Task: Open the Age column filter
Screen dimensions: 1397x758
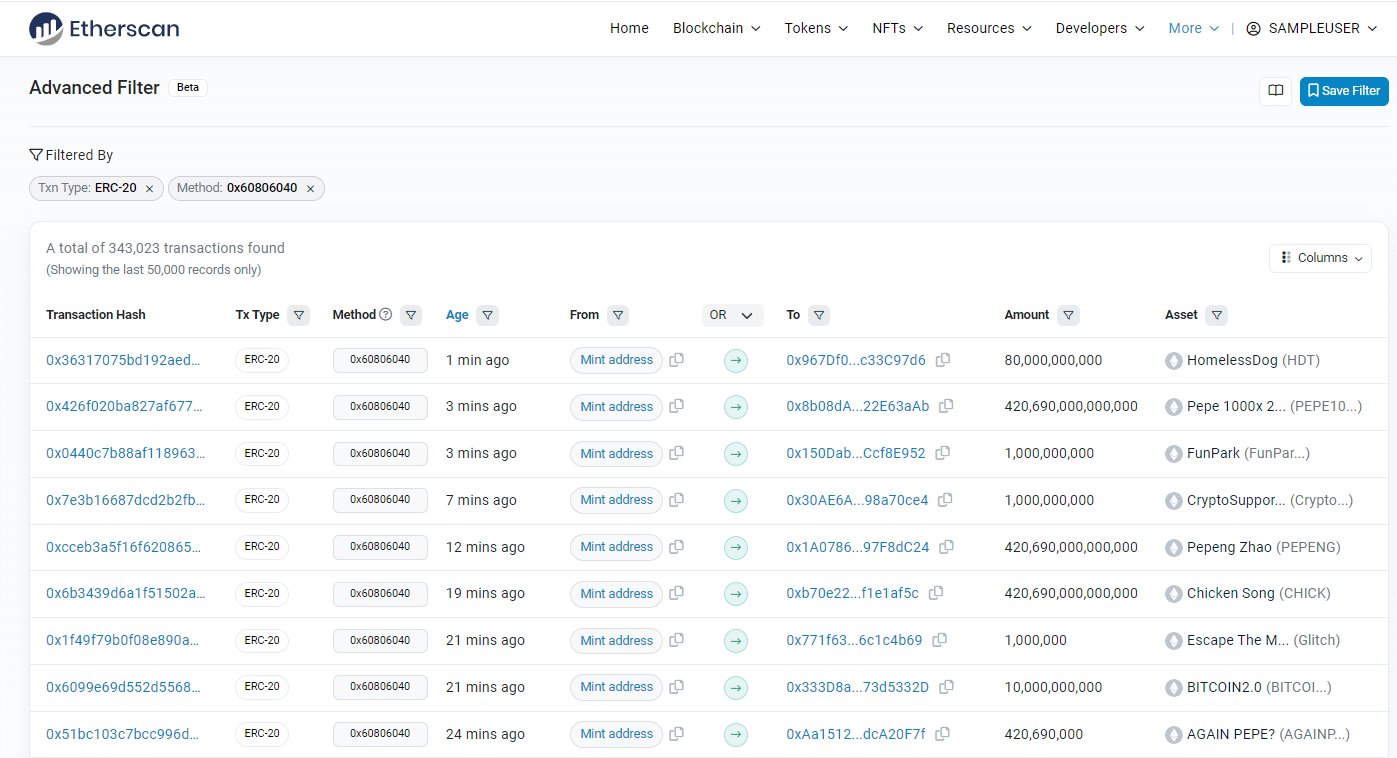Action: coord(487,315)
